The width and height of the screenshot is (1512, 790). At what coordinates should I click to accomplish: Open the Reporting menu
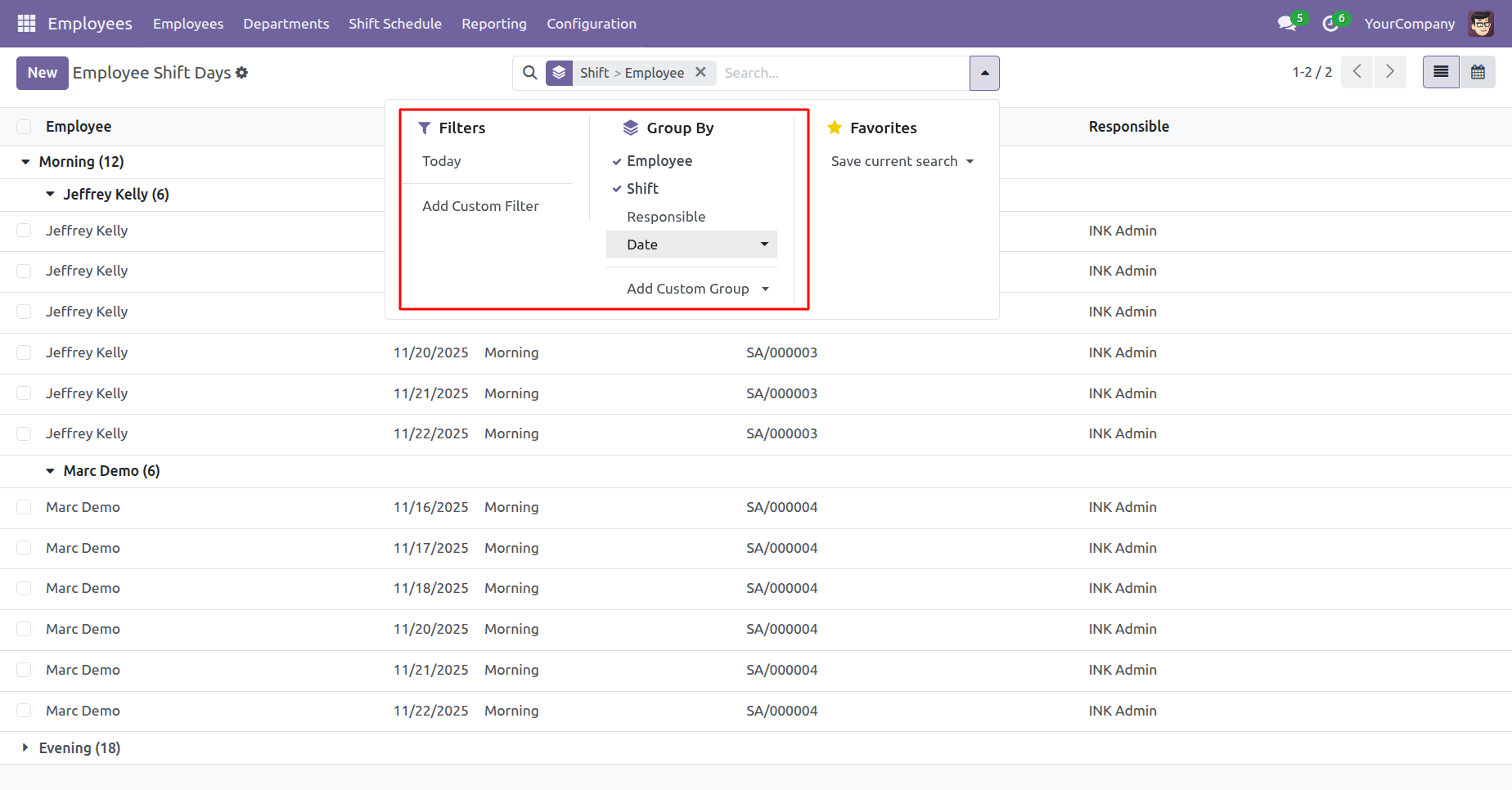click(494, 24)
